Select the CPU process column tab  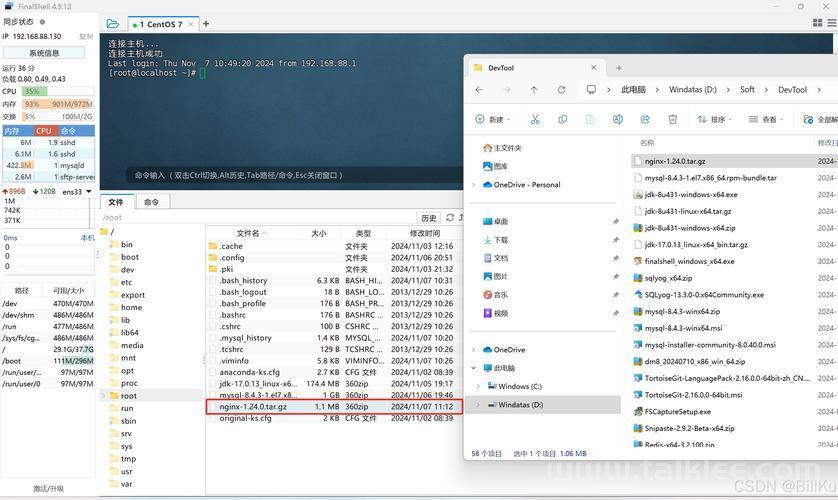[x=44, y=131]
